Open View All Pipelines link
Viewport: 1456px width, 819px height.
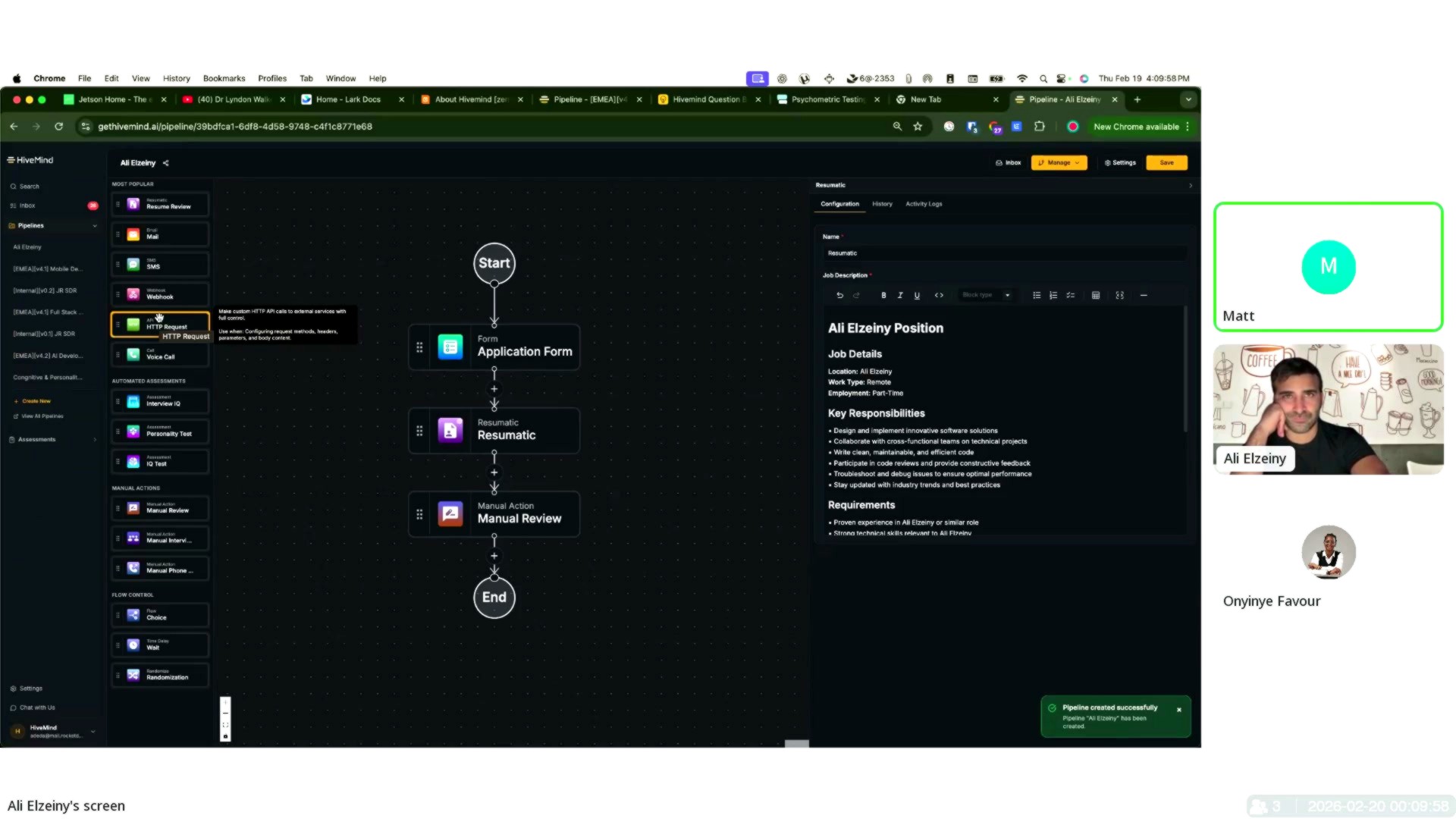point(39,416)
